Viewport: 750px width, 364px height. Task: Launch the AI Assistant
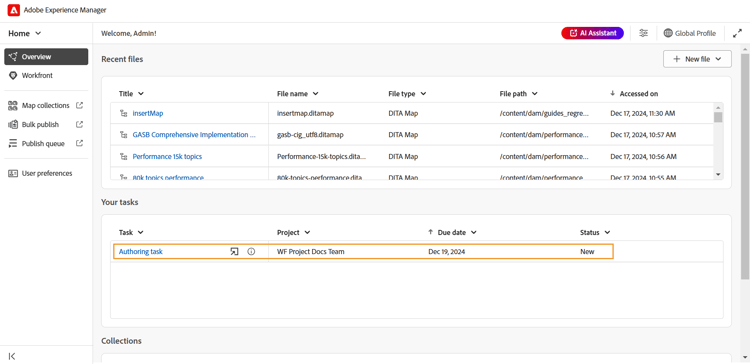point(592,33)
